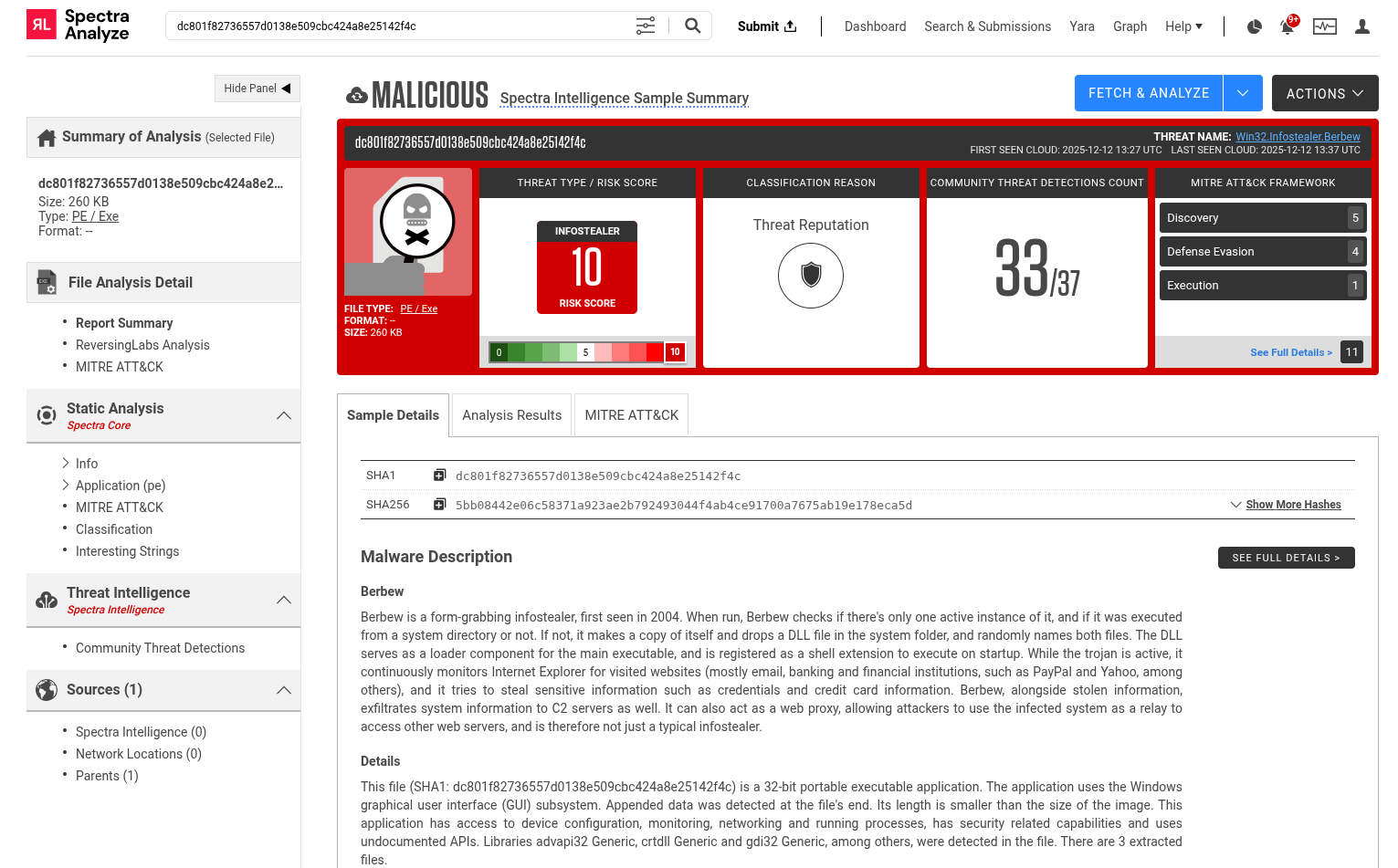The image size is (1398, 868).
Task: Open advanced search filter options icon
Action: (646, 26)
